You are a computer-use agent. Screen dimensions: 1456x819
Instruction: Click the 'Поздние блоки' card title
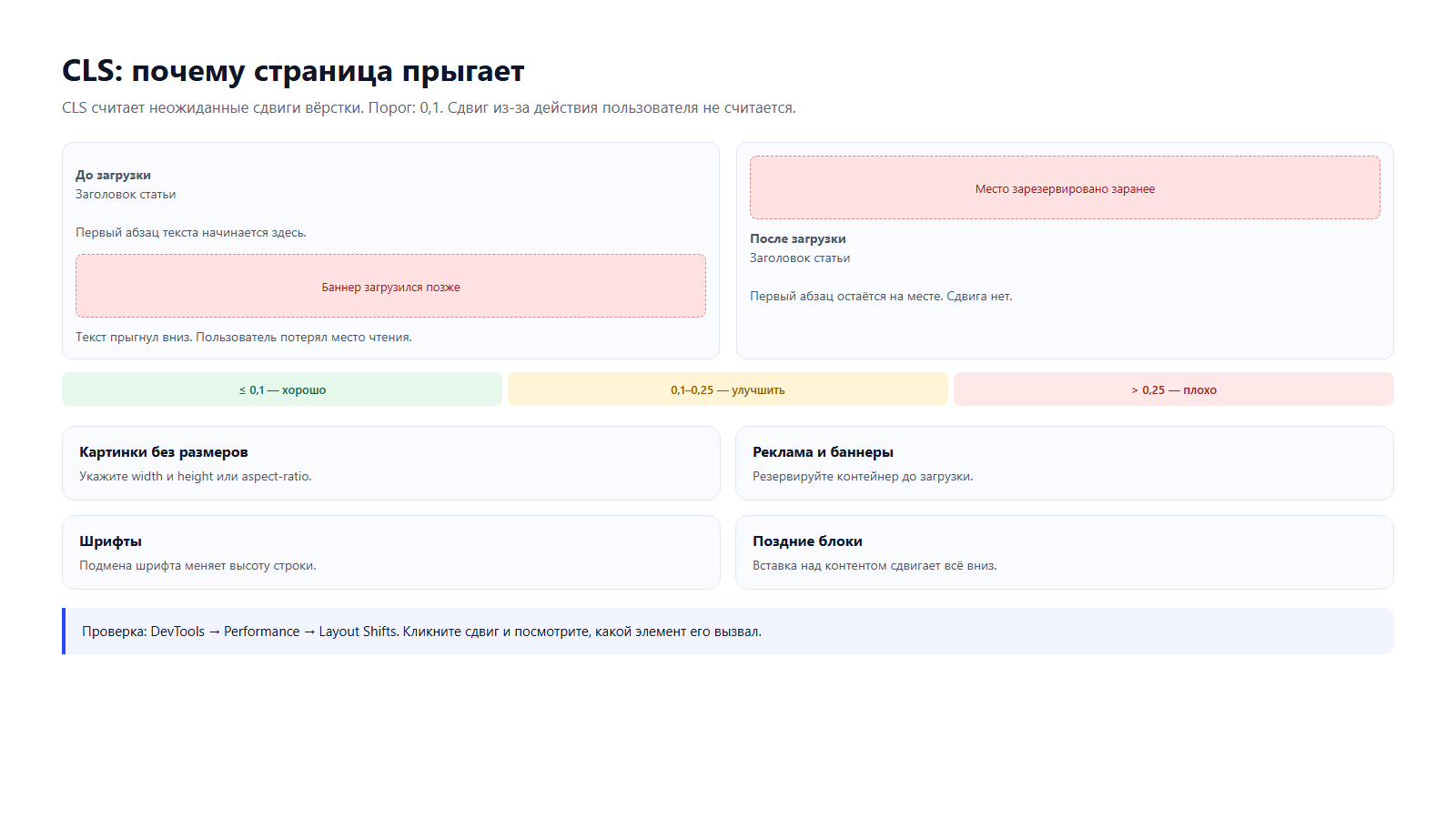(x=807, y=541)
